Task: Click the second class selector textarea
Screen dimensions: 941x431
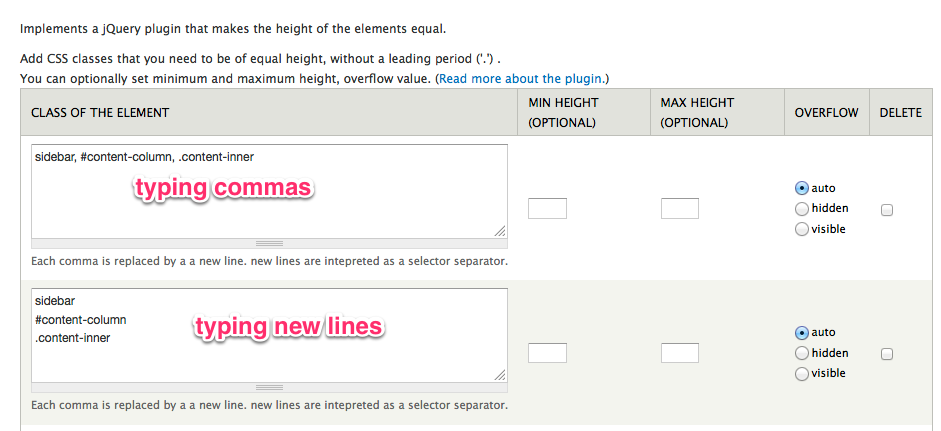Action: click(x=269, y=335)
